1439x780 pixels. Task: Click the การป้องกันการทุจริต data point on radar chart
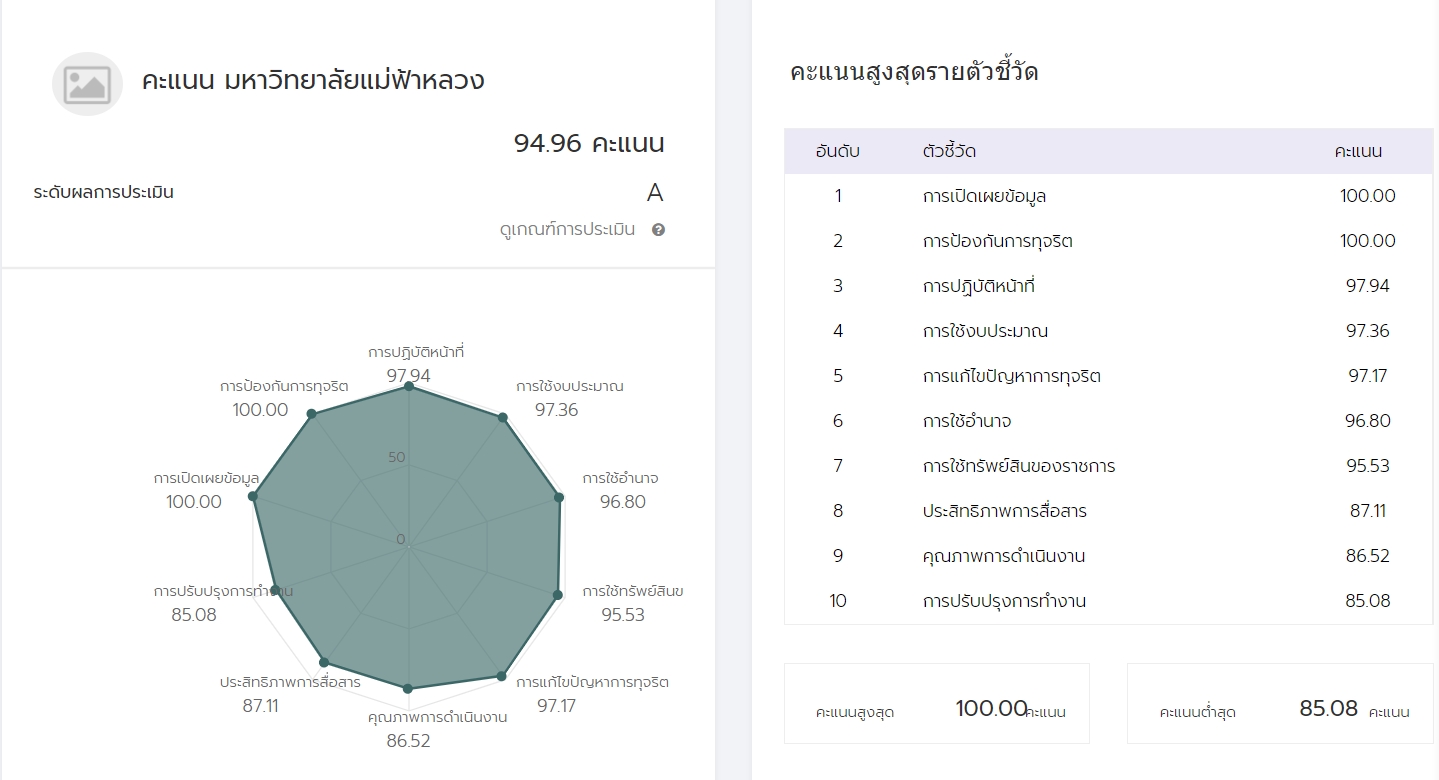[311, 413]
